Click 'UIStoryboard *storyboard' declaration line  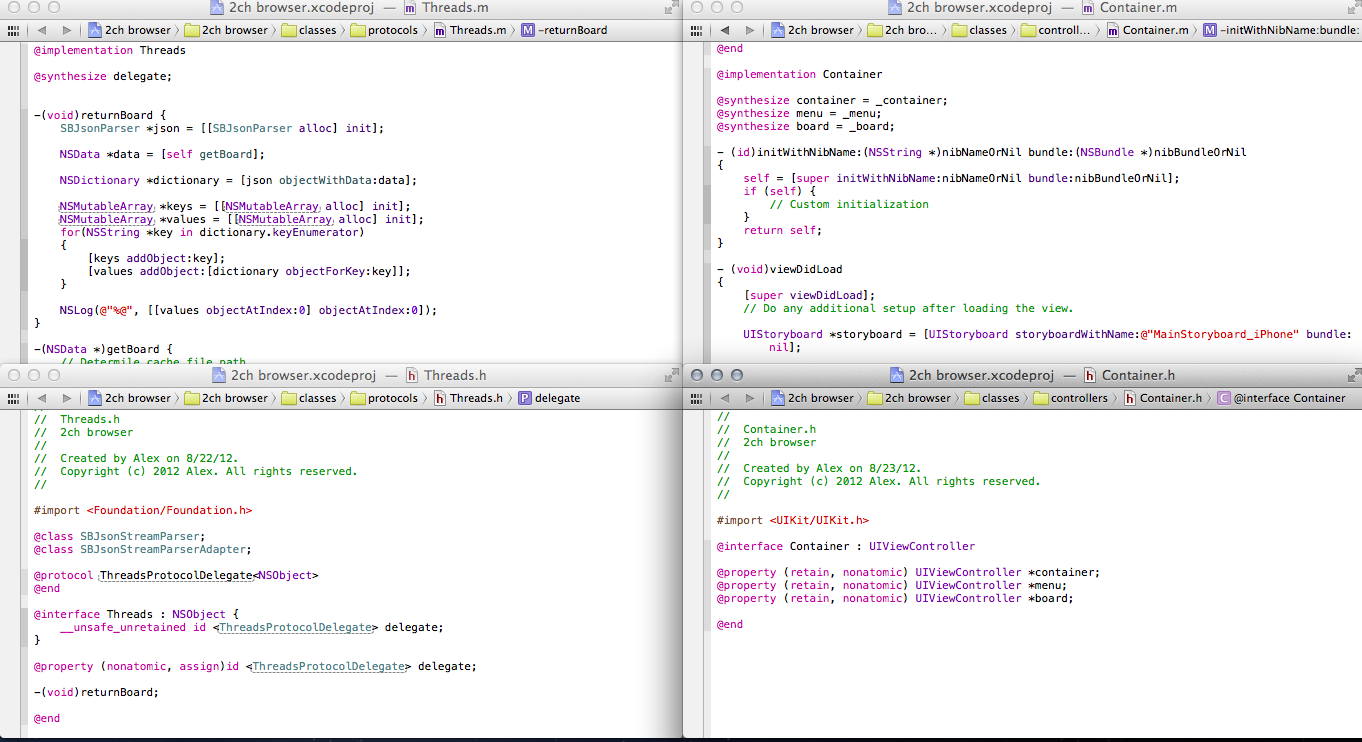click(1048, 334)
